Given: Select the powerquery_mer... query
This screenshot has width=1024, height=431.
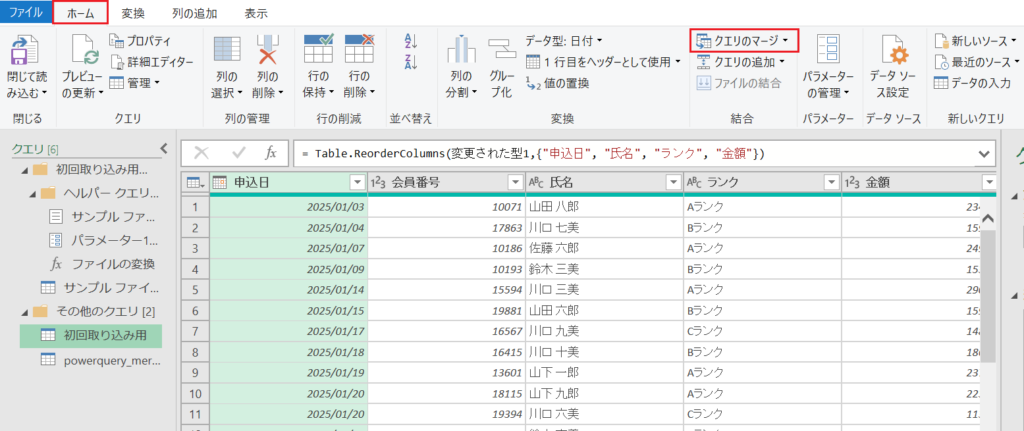Looking at the screenshot, I should (x=99, y=359).
